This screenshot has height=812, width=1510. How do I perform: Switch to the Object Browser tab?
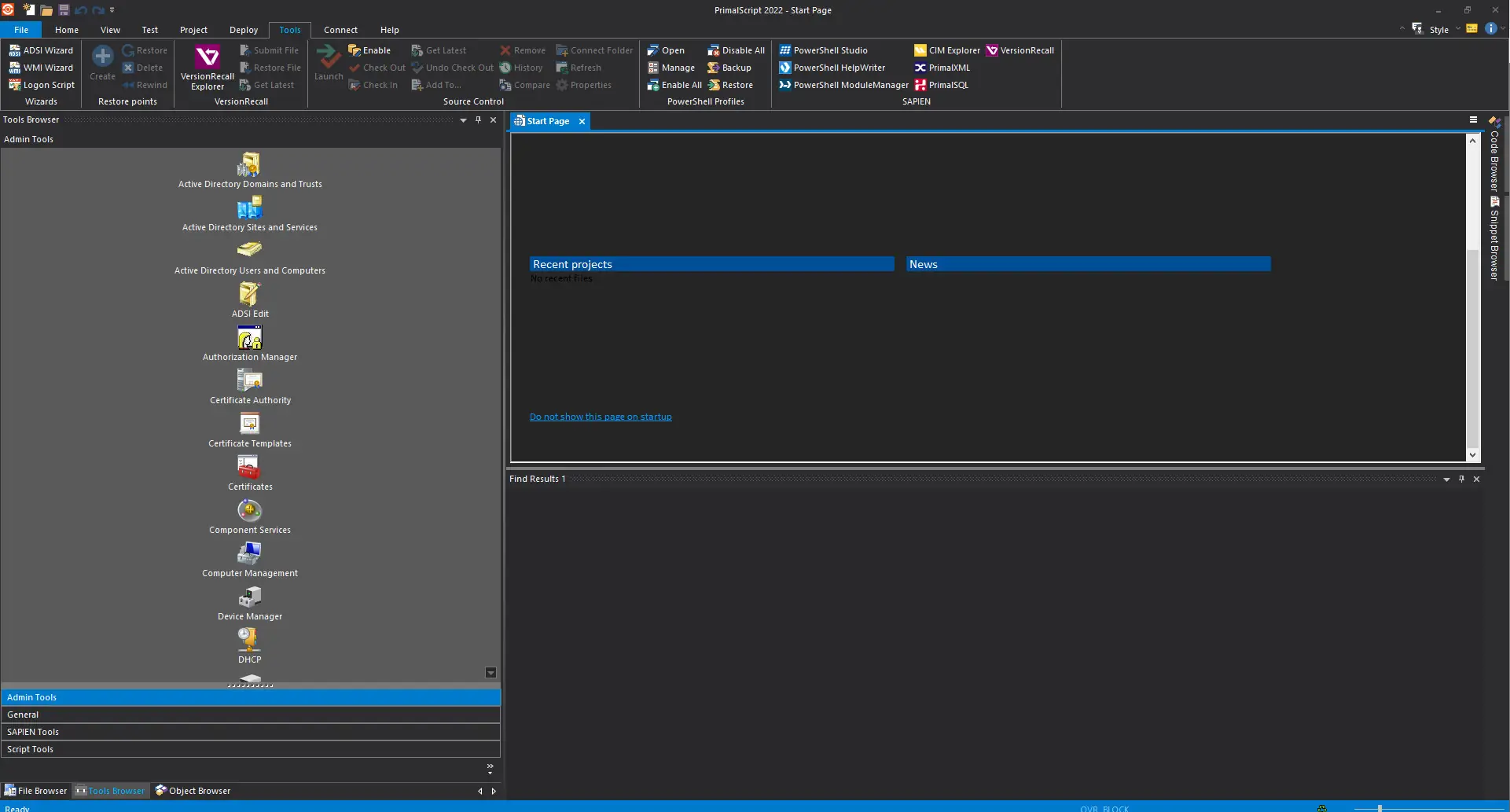[193, 791]
